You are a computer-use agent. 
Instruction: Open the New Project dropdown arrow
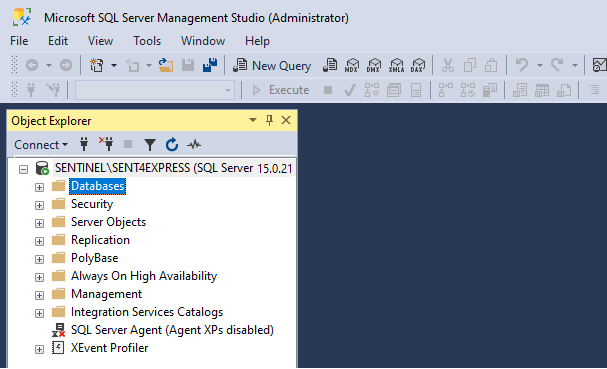click(114, 65)
